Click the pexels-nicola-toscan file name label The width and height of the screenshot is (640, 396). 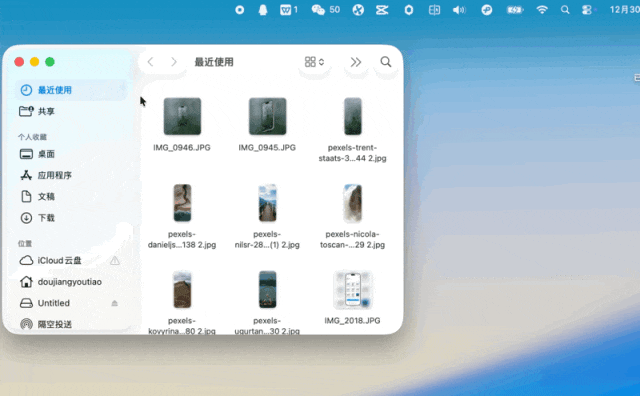pos(353,239)
